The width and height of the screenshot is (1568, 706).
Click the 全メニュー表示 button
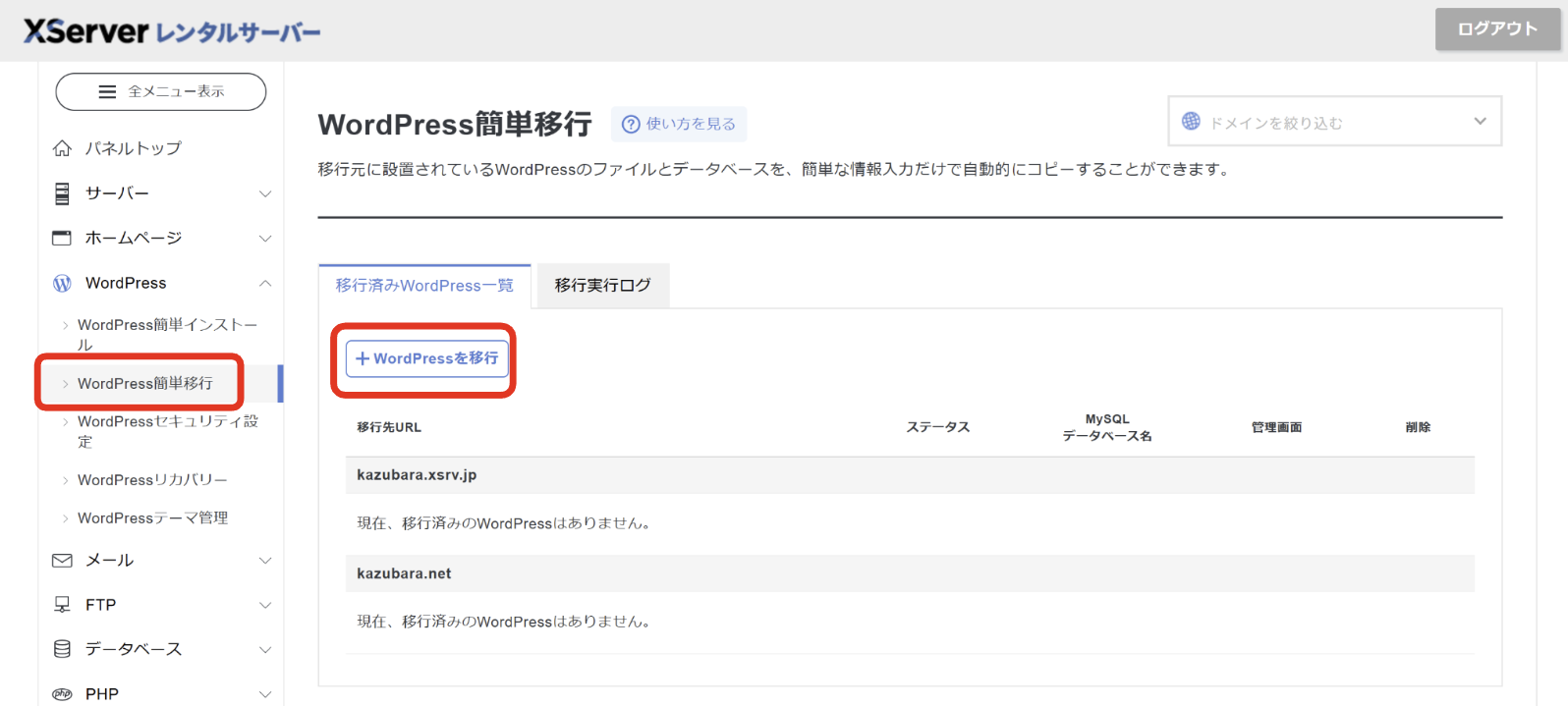click(161, 92)
